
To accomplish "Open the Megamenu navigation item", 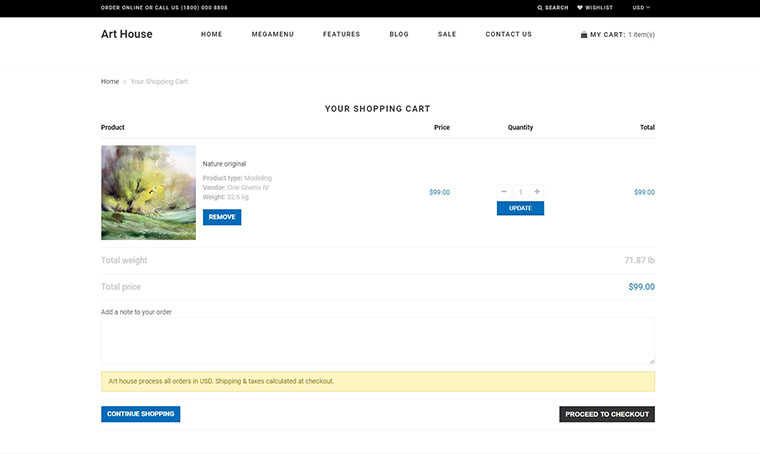I will pyautogui.click(x=272, y=34).
